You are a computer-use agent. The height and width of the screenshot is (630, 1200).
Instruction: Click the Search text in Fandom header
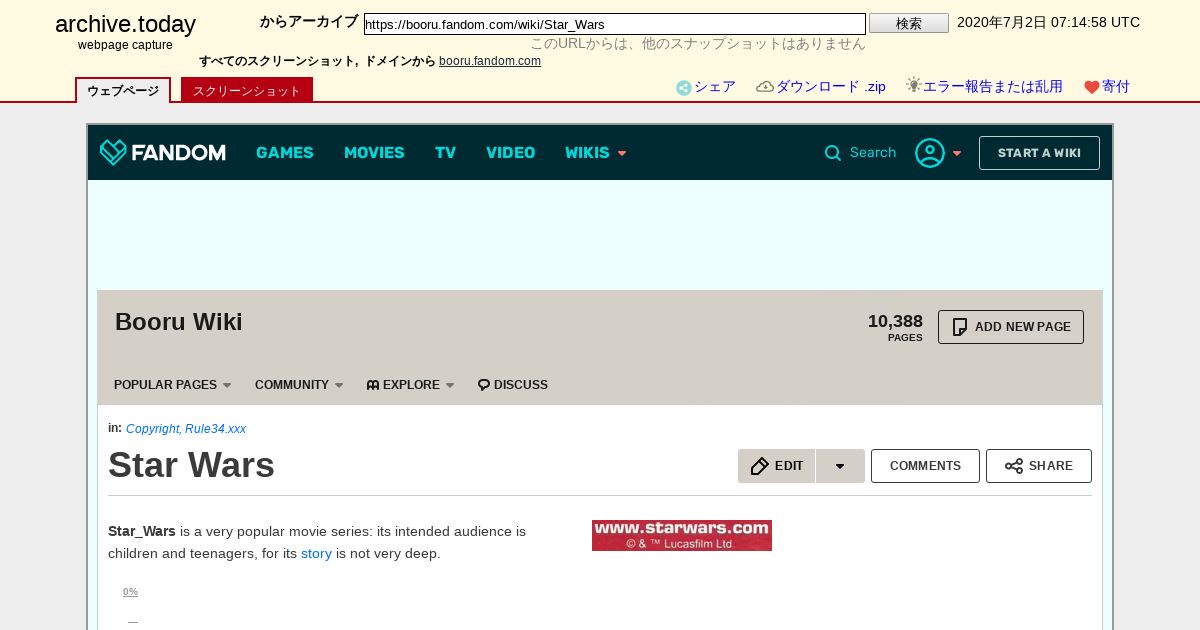pos(873,153)
